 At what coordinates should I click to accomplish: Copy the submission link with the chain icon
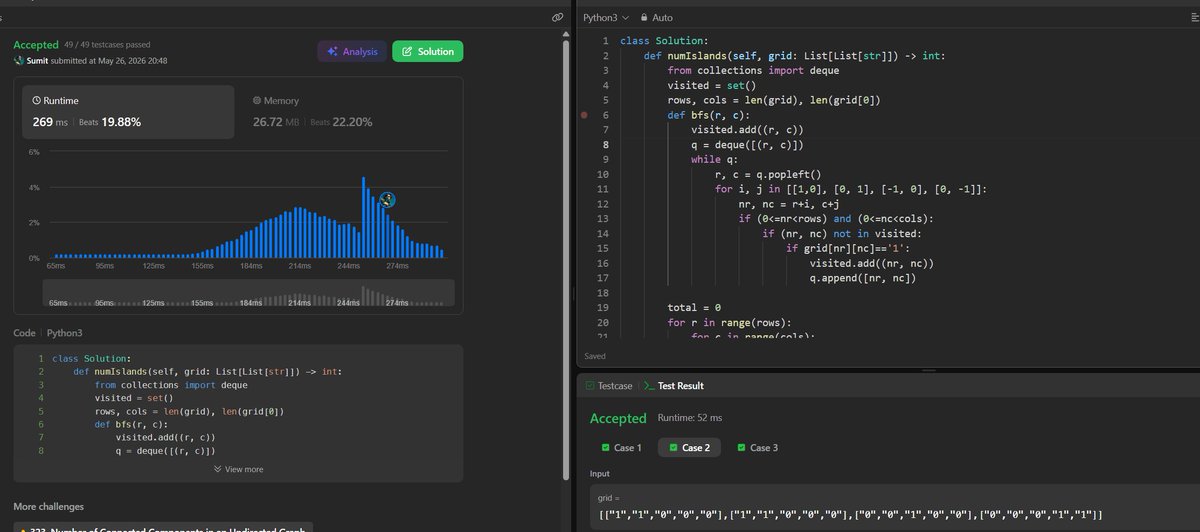[557, 17]
